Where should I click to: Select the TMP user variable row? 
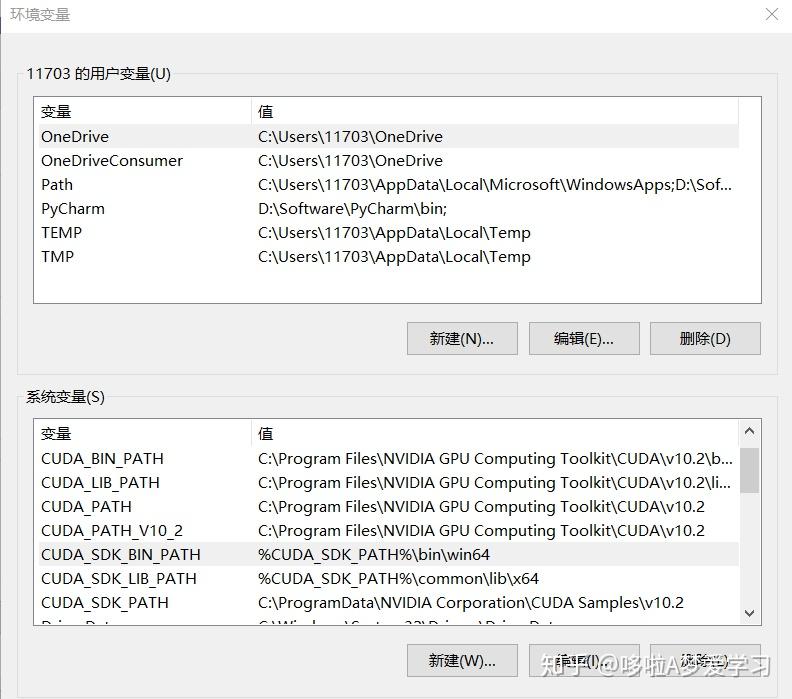tap(58, 257)
